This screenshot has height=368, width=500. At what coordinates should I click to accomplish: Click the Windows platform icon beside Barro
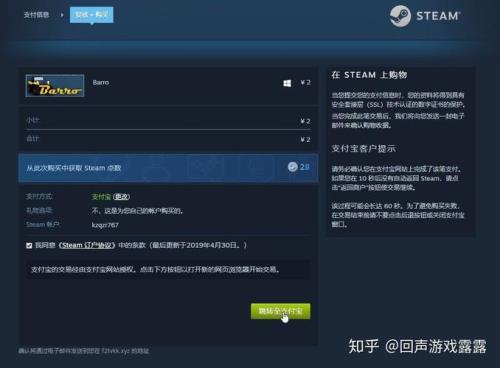287,83
